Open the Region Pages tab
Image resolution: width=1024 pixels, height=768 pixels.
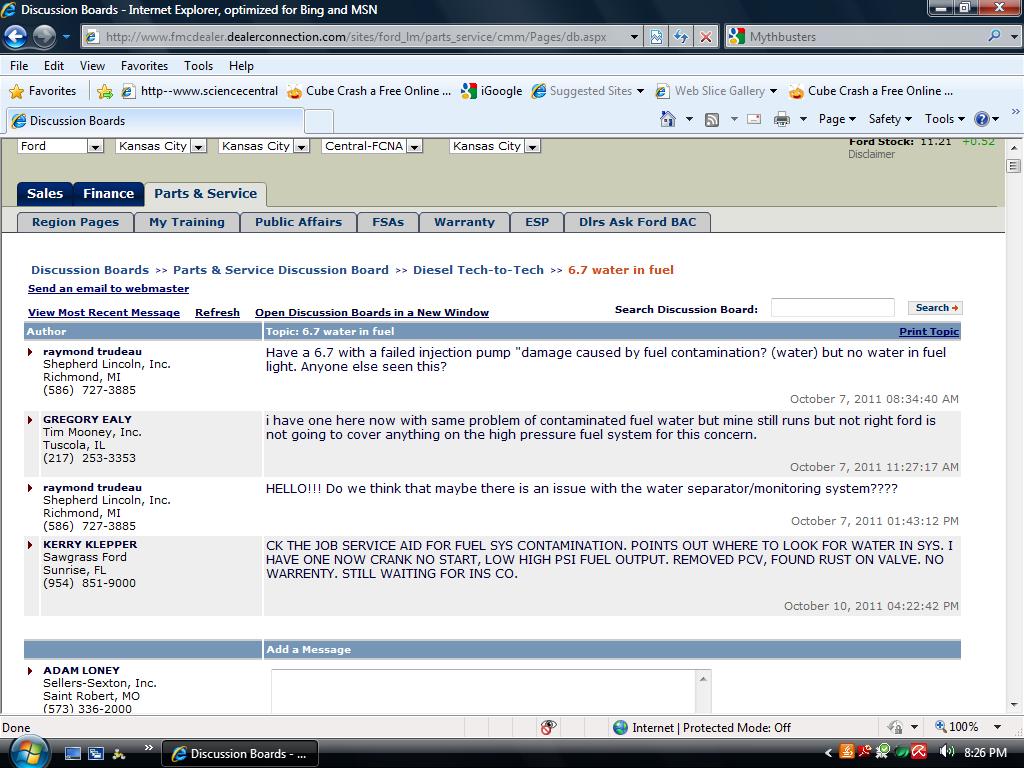[76, 222]
